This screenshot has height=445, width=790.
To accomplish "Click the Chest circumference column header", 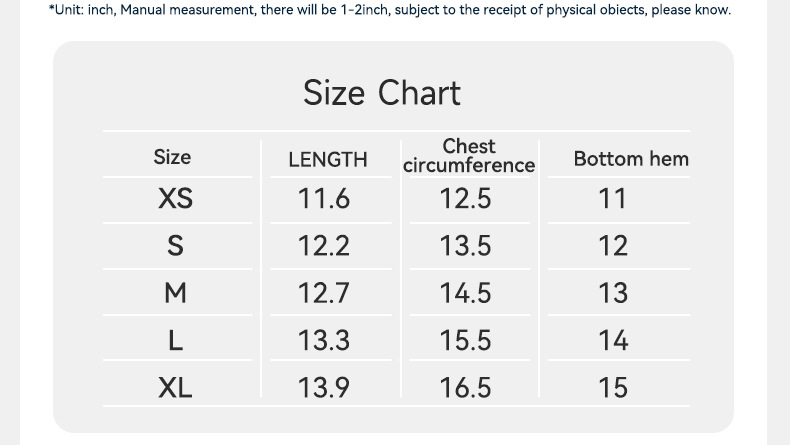I will 469,156.
